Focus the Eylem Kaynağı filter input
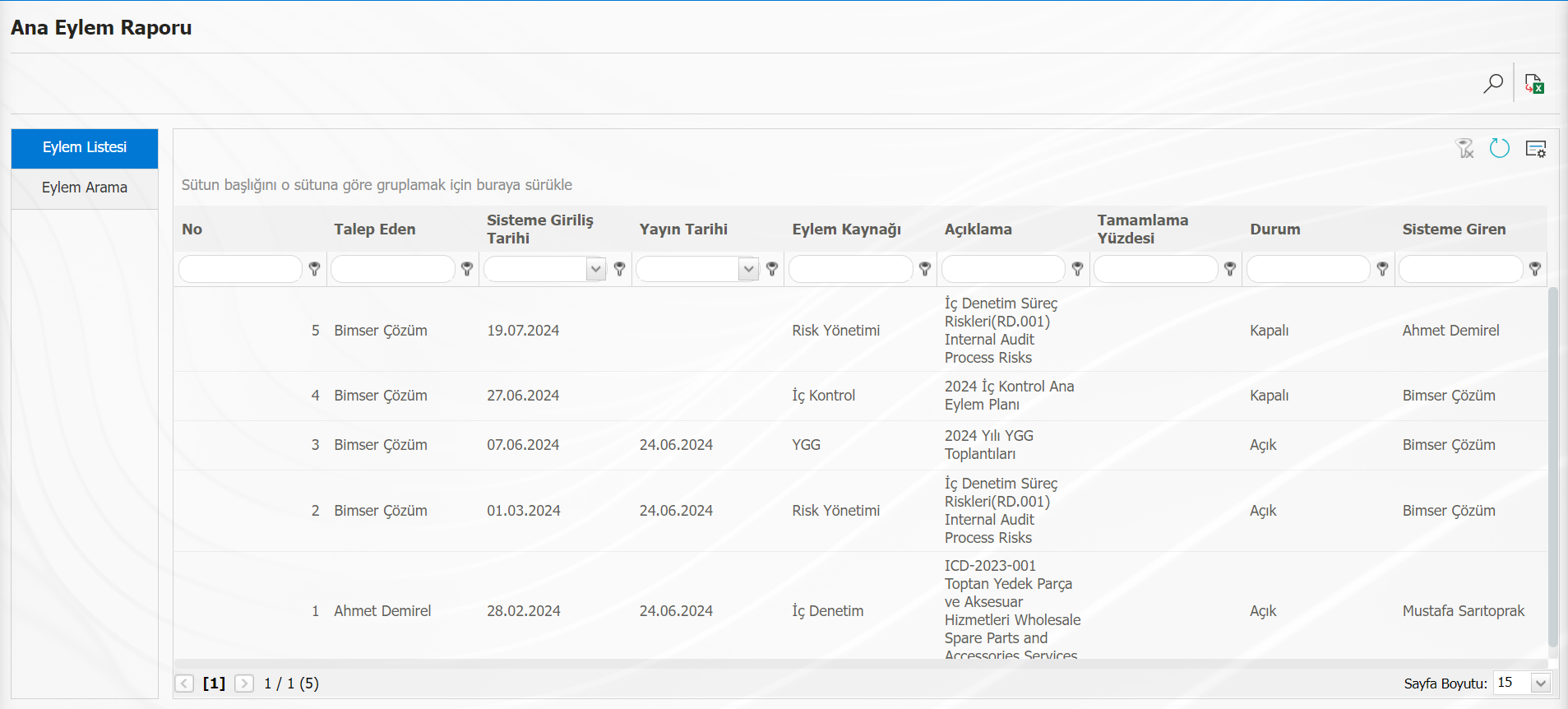1568x709 pixels. click(x=851, y=269)
